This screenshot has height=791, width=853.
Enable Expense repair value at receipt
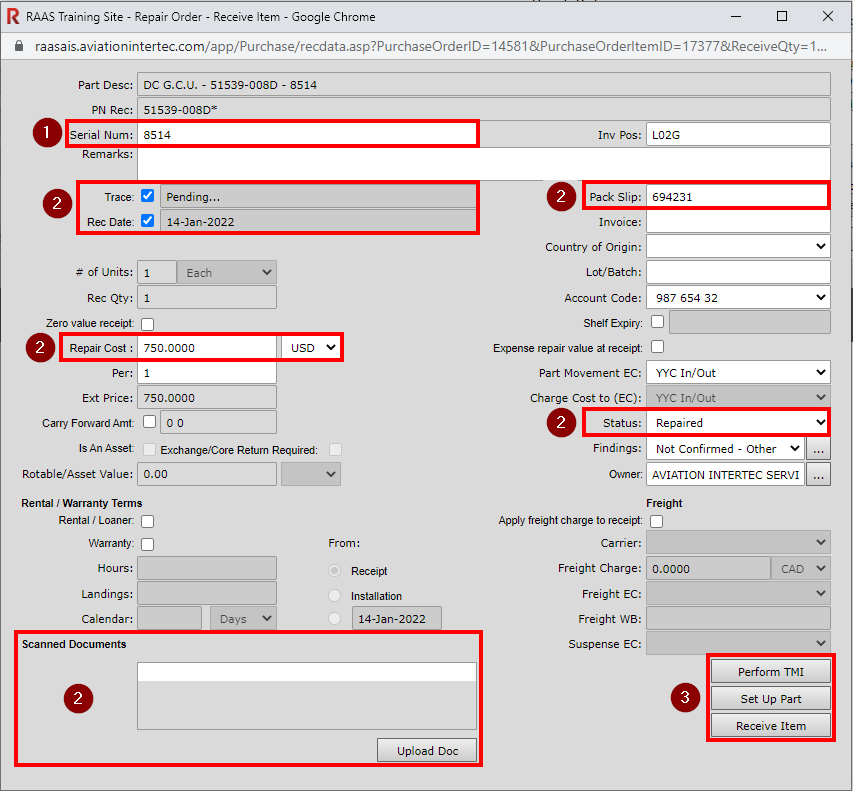point(657,347)
